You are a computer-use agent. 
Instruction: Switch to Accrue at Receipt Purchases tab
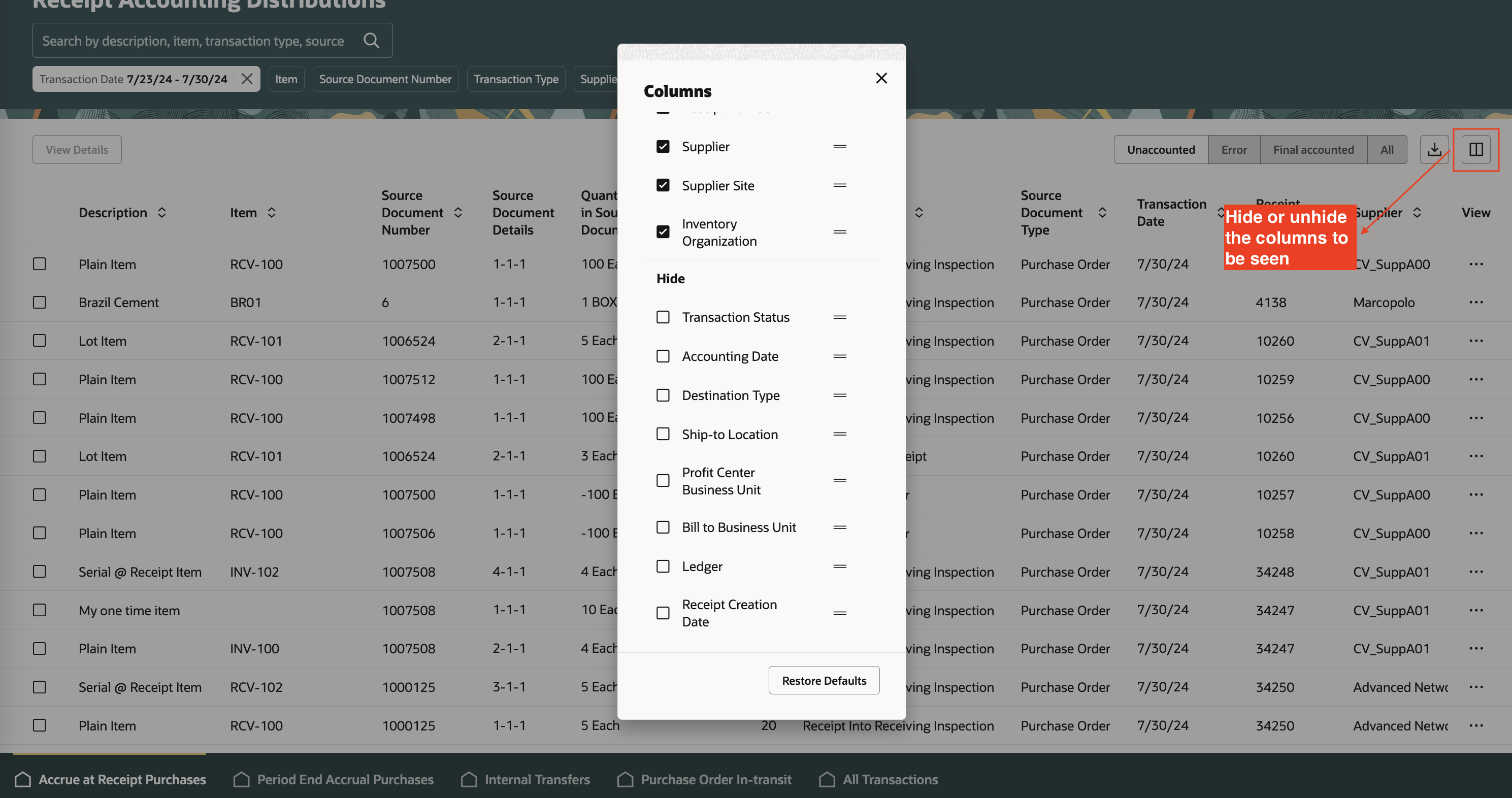coord(110,779)
